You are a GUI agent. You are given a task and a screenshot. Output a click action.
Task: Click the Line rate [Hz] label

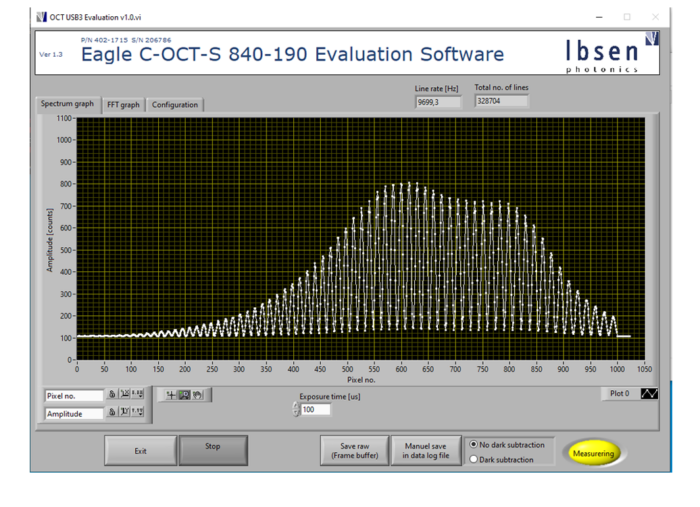point(436,88)
